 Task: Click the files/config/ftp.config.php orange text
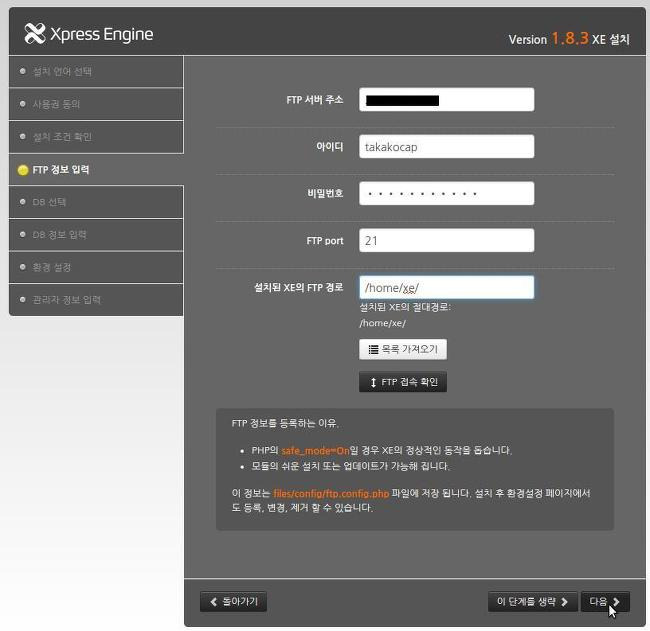coord(331,493)
